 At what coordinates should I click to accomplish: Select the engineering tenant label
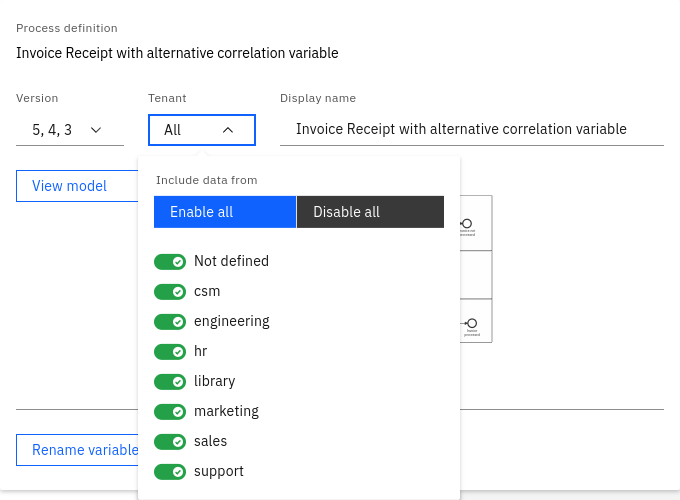coord(231,322)
